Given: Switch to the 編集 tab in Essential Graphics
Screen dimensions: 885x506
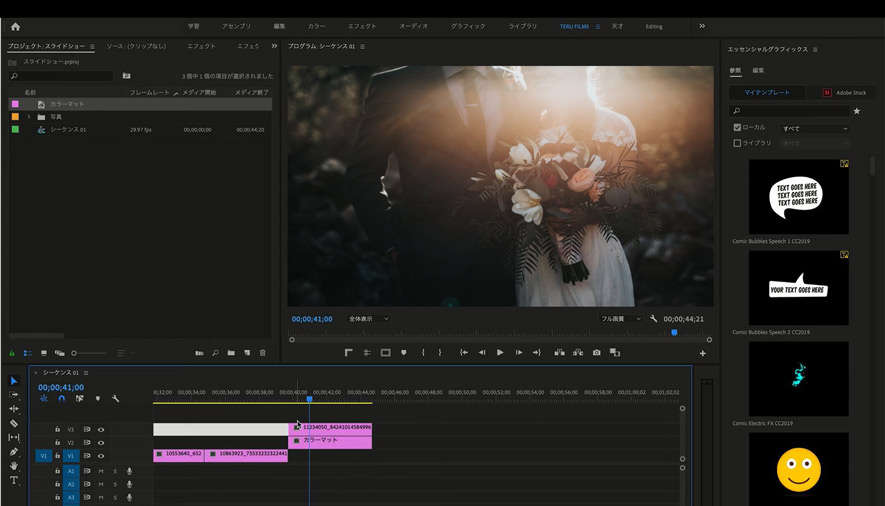Looking at the screenshot, I should coord(758,71).
